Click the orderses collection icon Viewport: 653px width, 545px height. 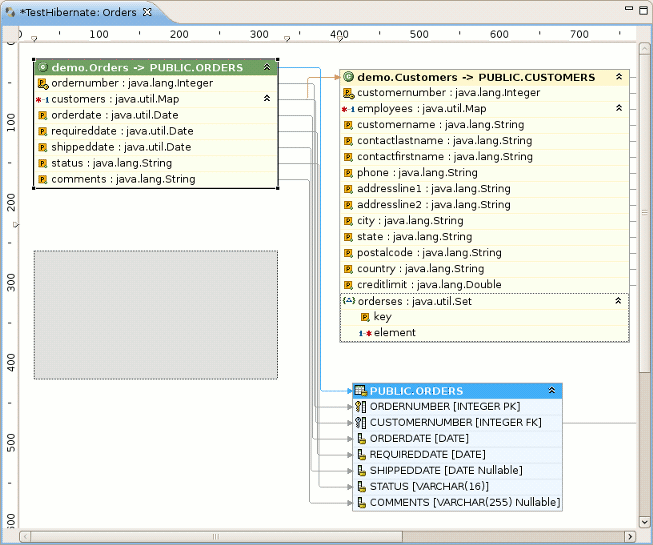[x=349, y=300]
